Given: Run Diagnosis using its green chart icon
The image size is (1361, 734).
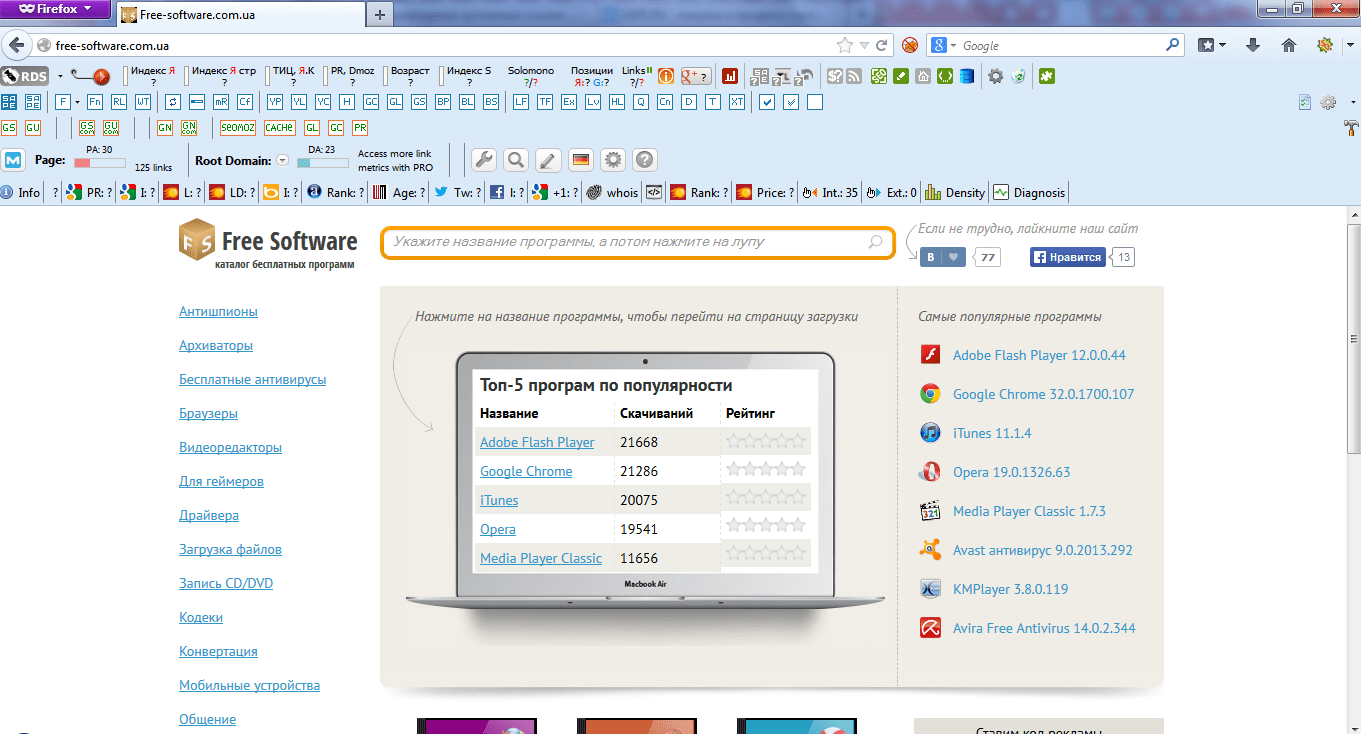Looking at the screenshot, I should point(1001,191).
